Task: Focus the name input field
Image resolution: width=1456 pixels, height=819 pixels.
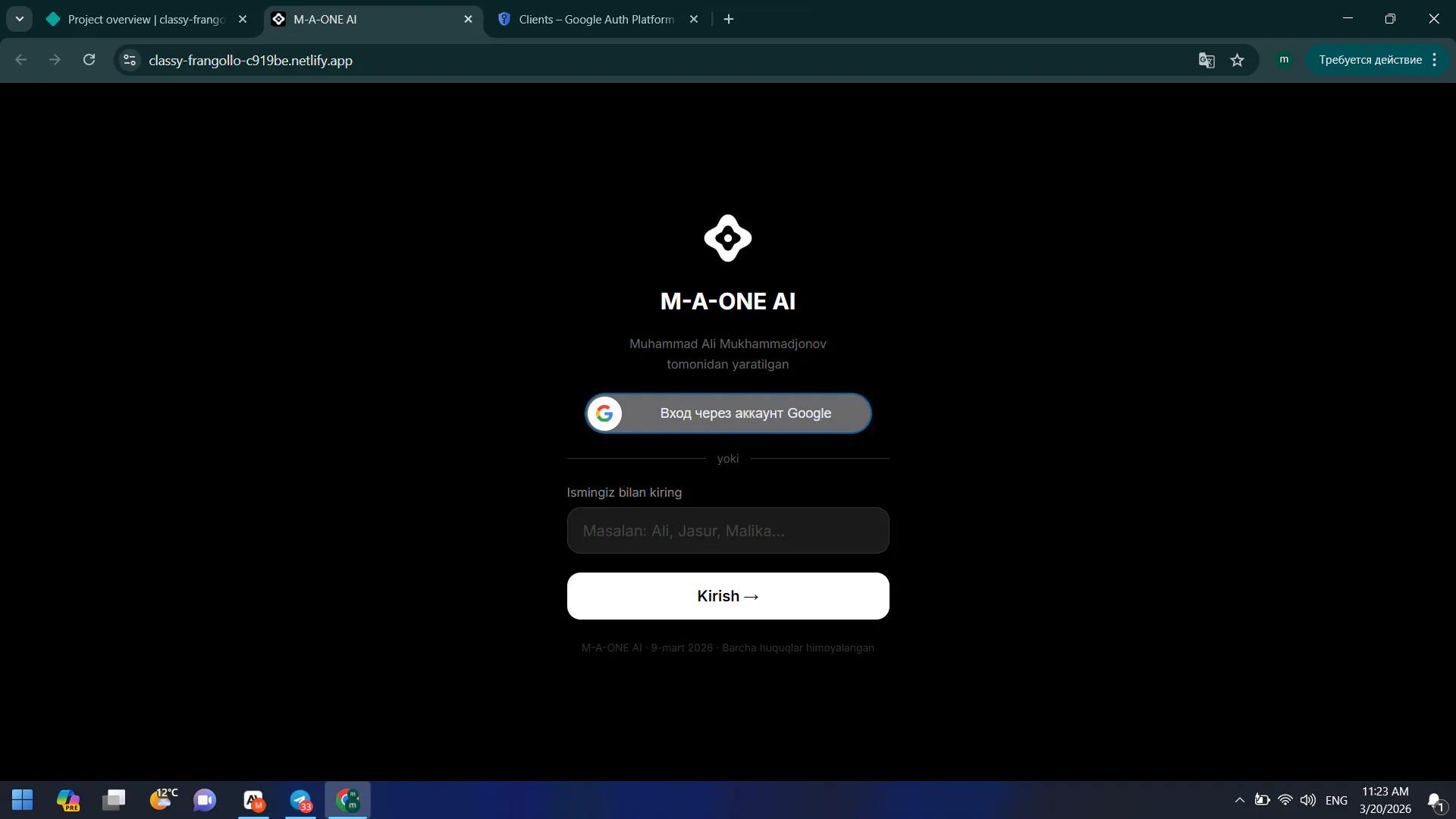Action: tap(728, 531)
